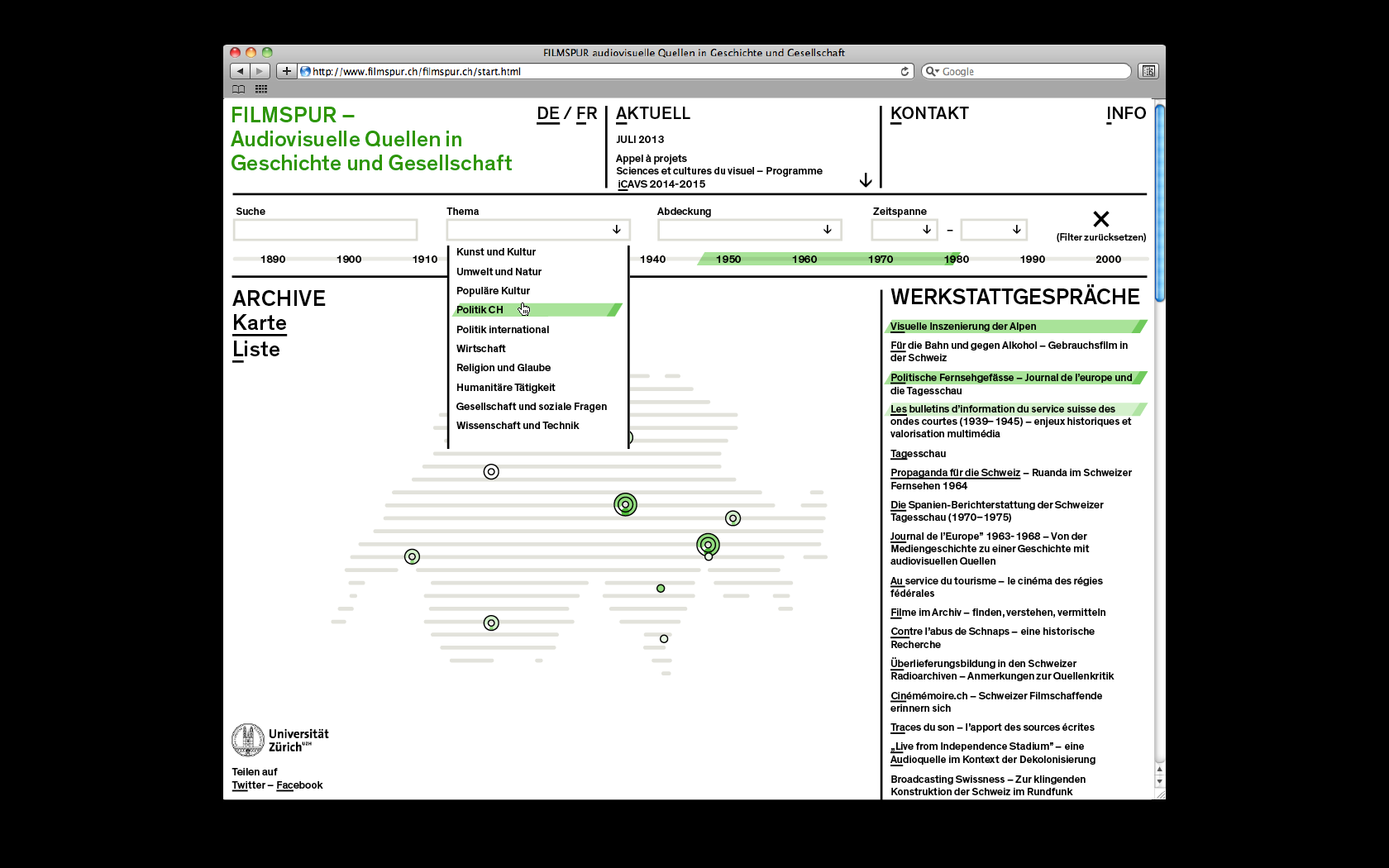
Task: Open Visuelle Inszenierung der Alpen
Action: click(x=963, y=327)
